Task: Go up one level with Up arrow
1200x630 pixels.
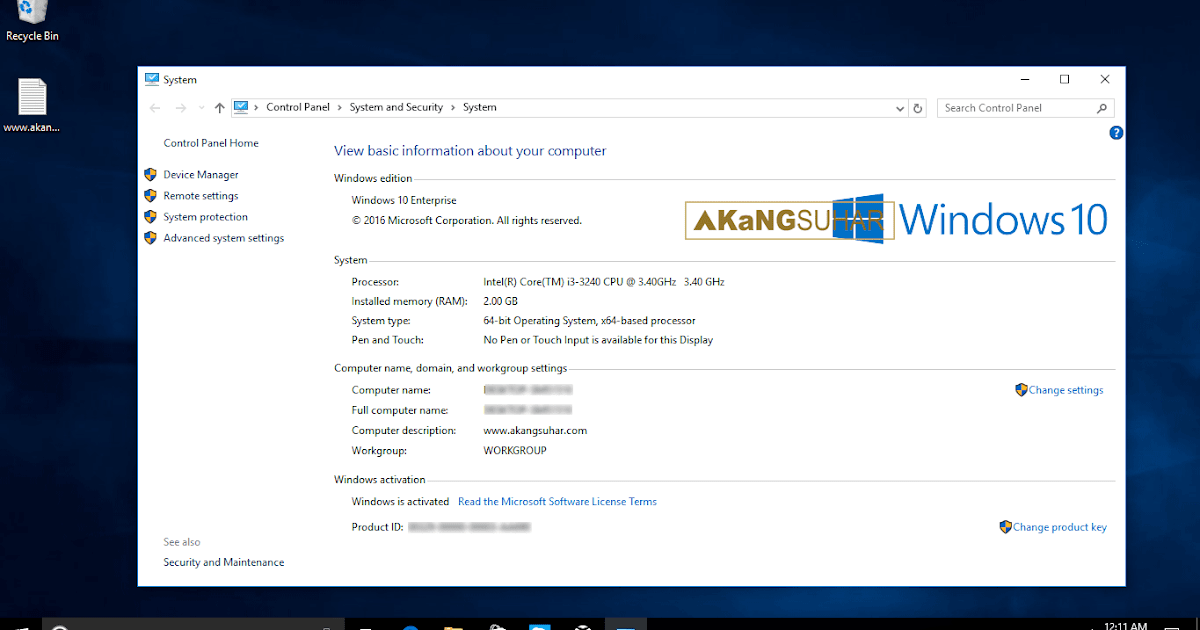Action: pyautogui.click(x=220, y=108)
